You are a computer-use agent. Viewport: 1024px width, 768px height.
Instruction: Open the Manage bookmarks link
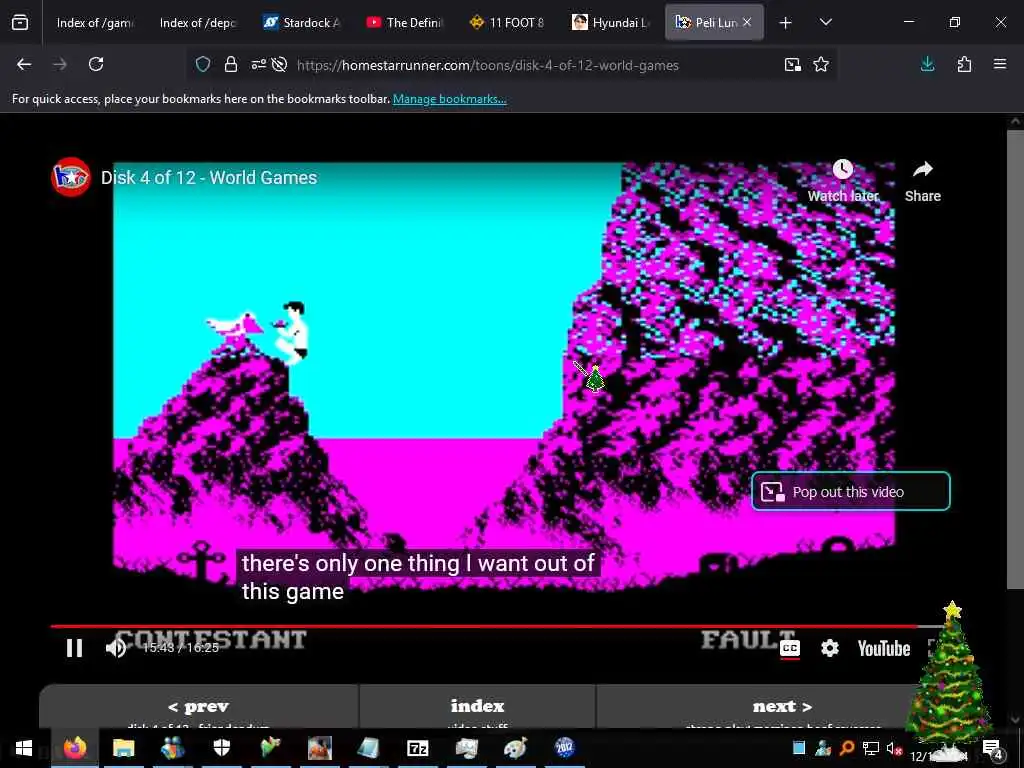(x=449, y=99)
